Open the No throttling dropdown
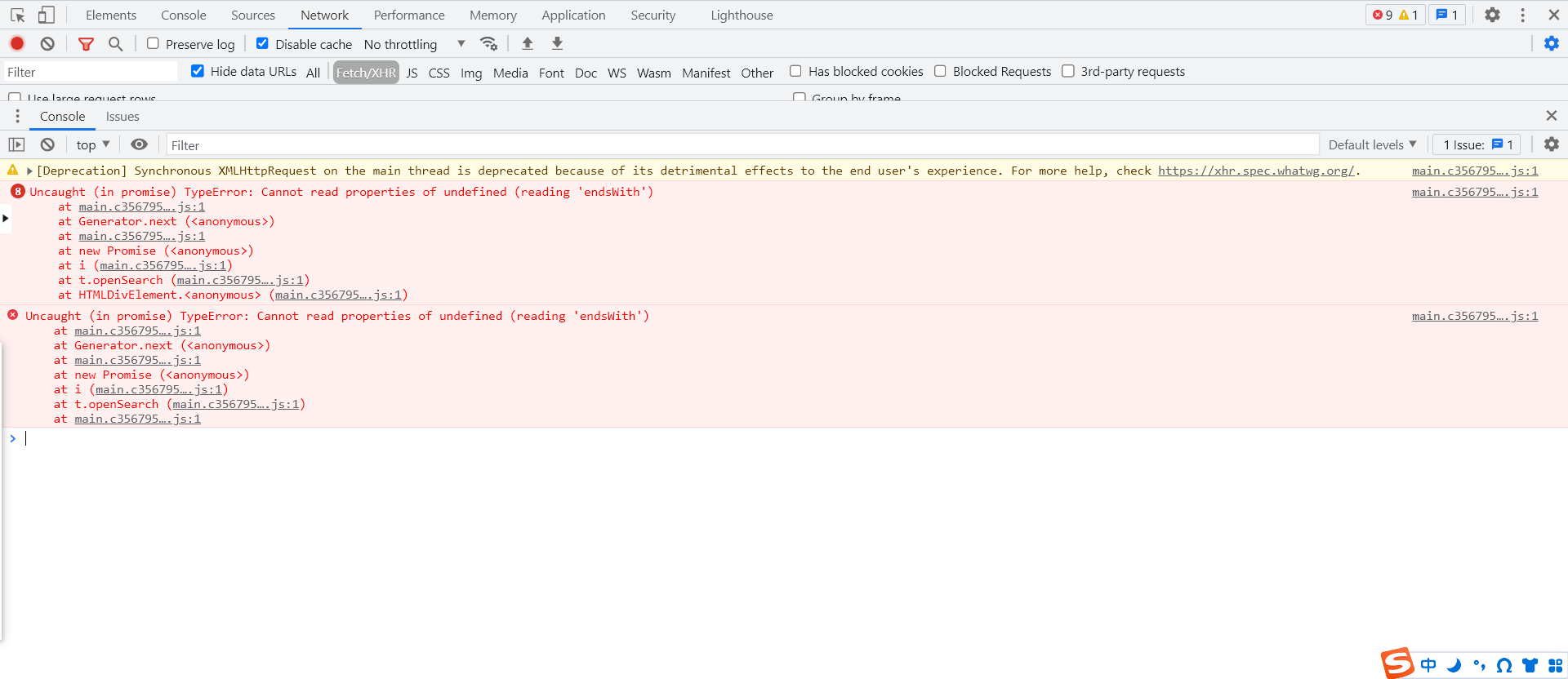Screen dimensions: 1568x679 tap(414, 44)
